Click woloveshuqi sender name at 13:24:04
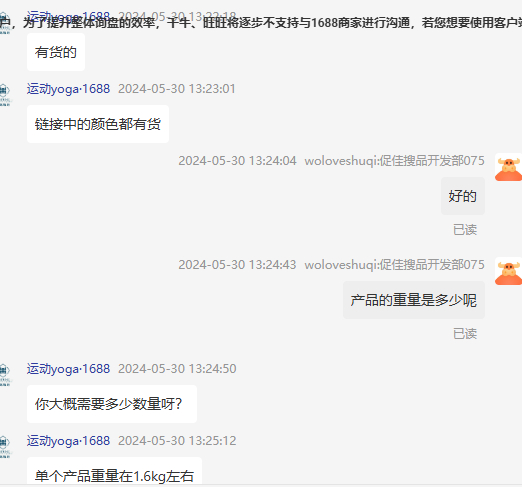522x487 pixels. (394, 161)
